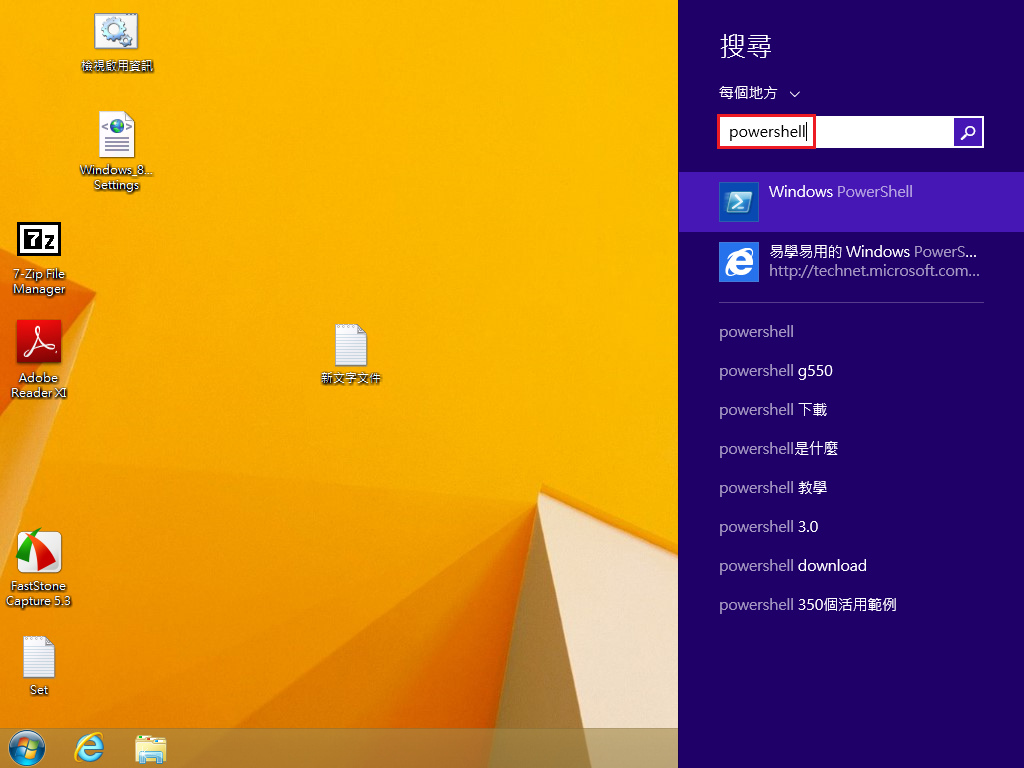Select the 新文字文件 text file icon

351,354
